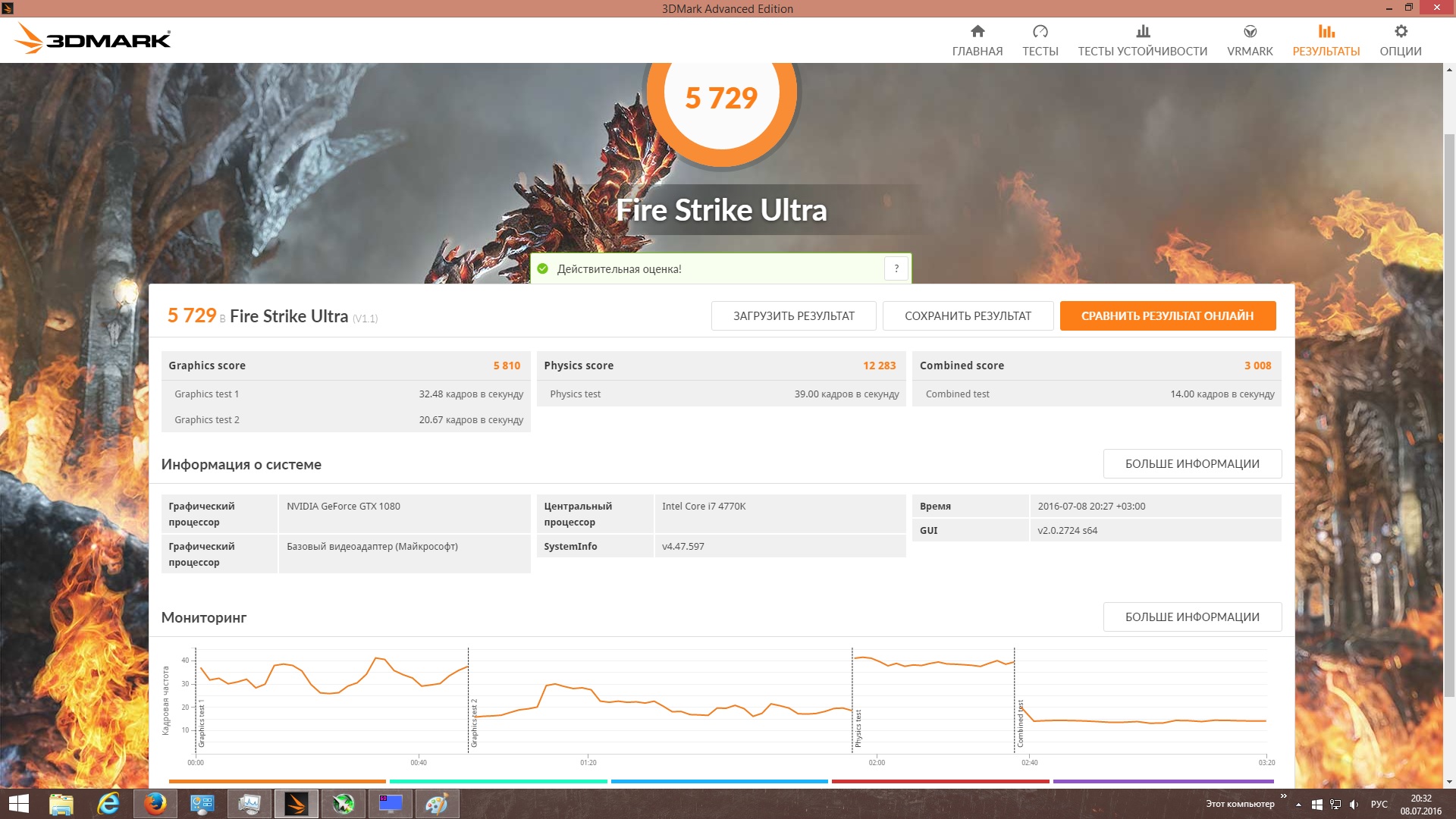Click the green valid score checkmark
This screenshot has height=819, width=1456.
click(x=543, y=268)
